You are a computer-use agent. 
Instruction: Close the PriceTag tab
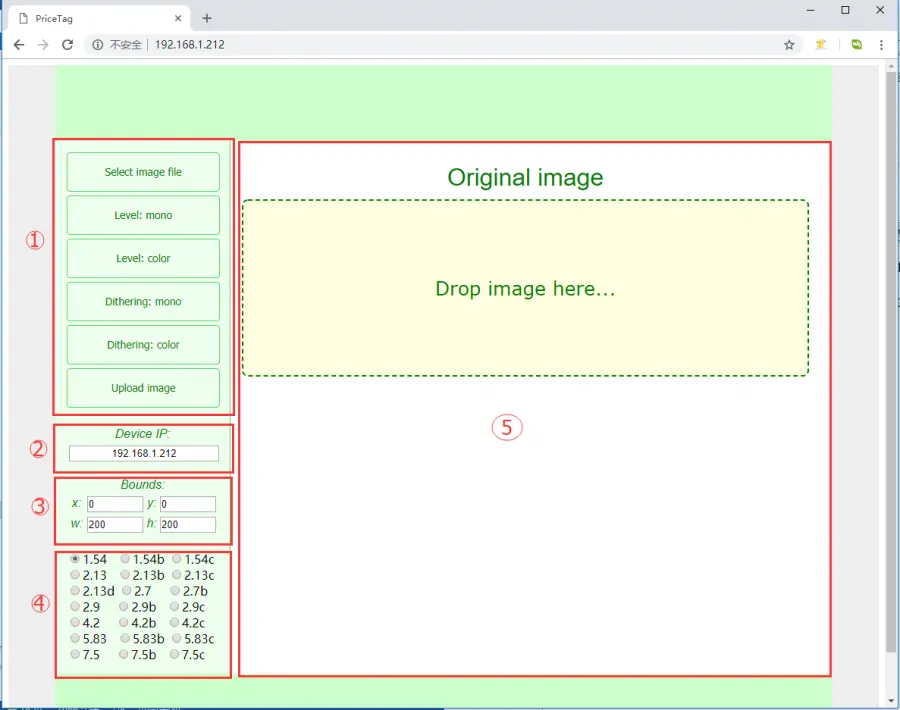(x=178, y=18)
